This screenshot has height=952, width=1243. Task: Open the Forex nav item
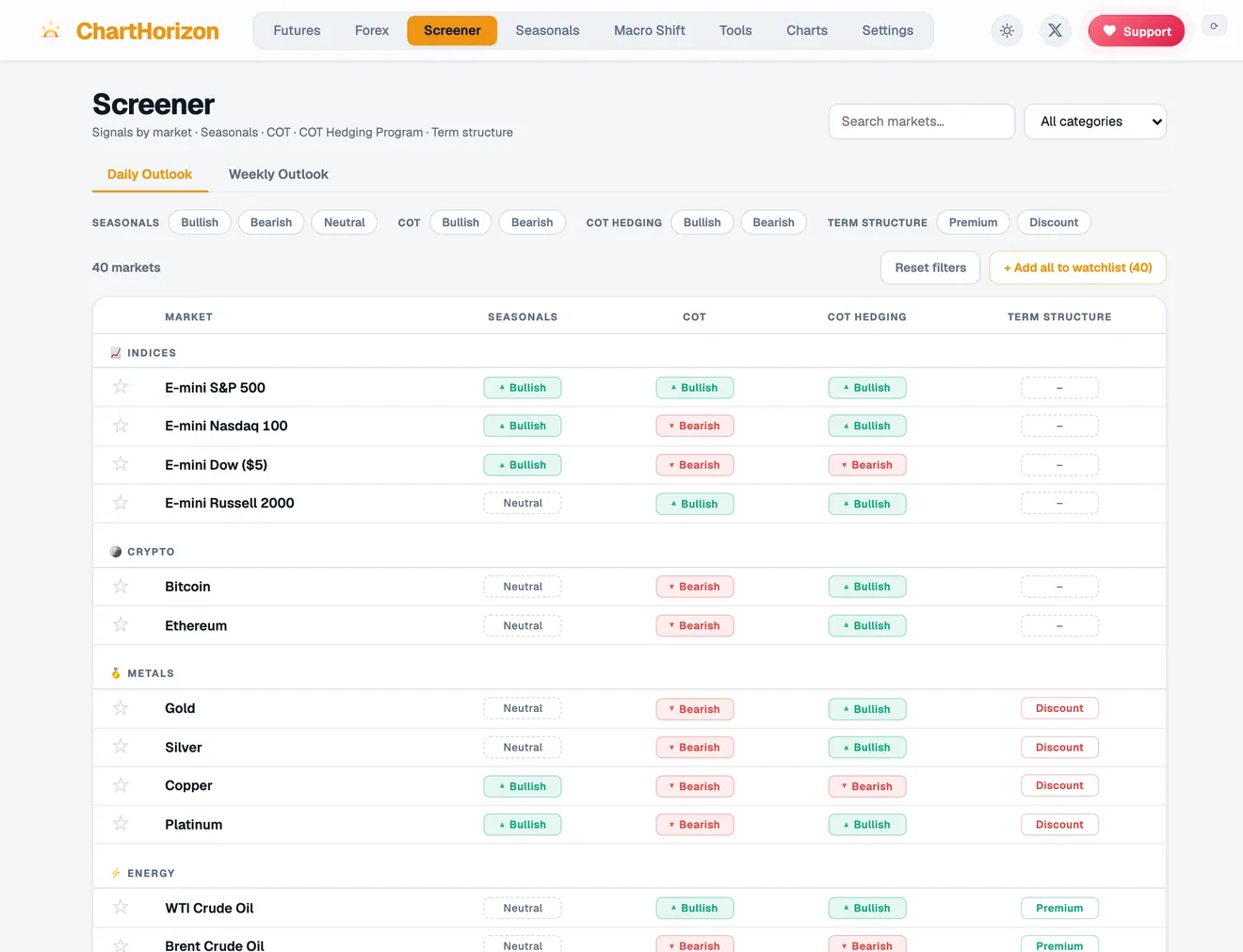pos(372,30)
